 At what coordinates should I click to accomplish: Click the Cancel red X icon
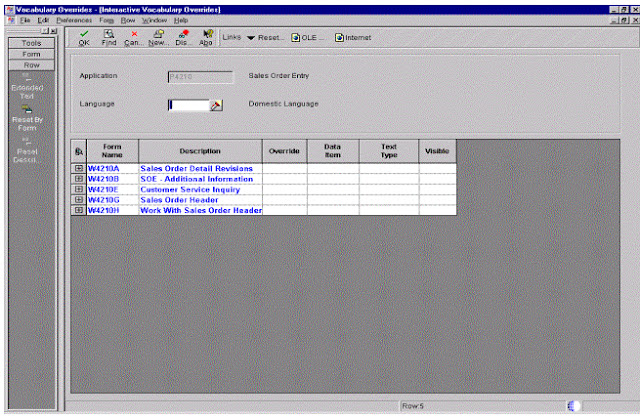click(133, 38)
